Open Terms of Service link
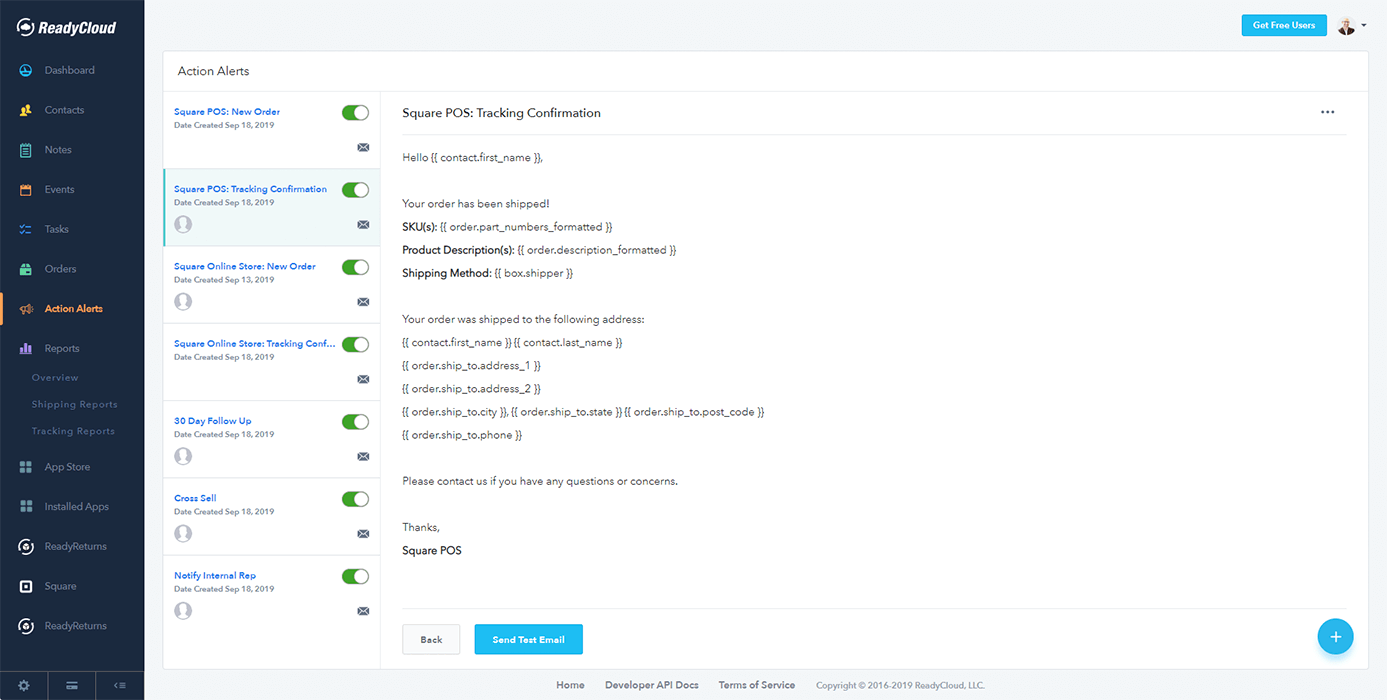This screenshot has width=1387, height=700. [x=757, y=685]
